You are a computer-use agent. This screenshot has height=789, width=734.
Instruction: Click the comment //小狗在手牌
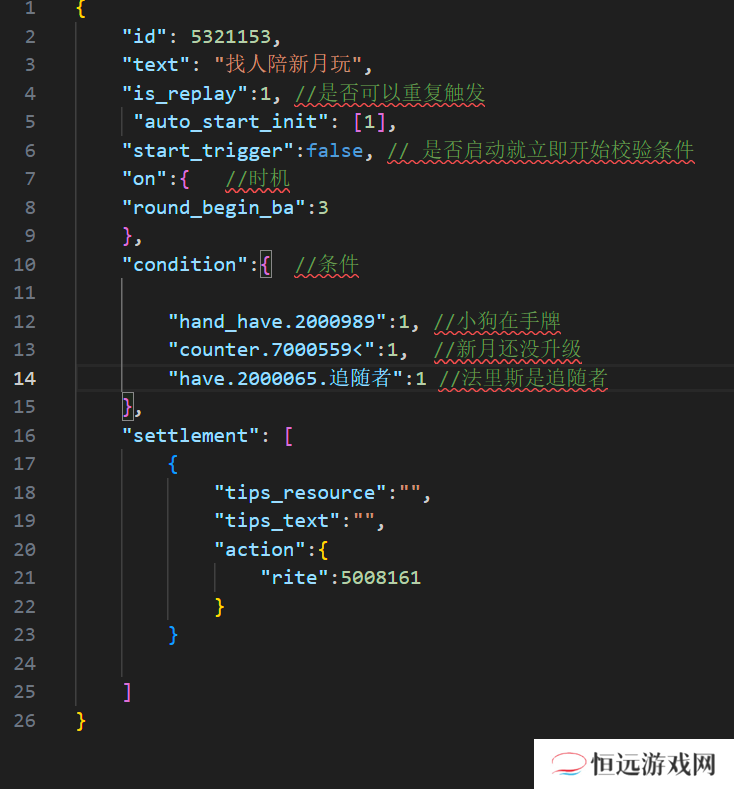pos(497,322)
